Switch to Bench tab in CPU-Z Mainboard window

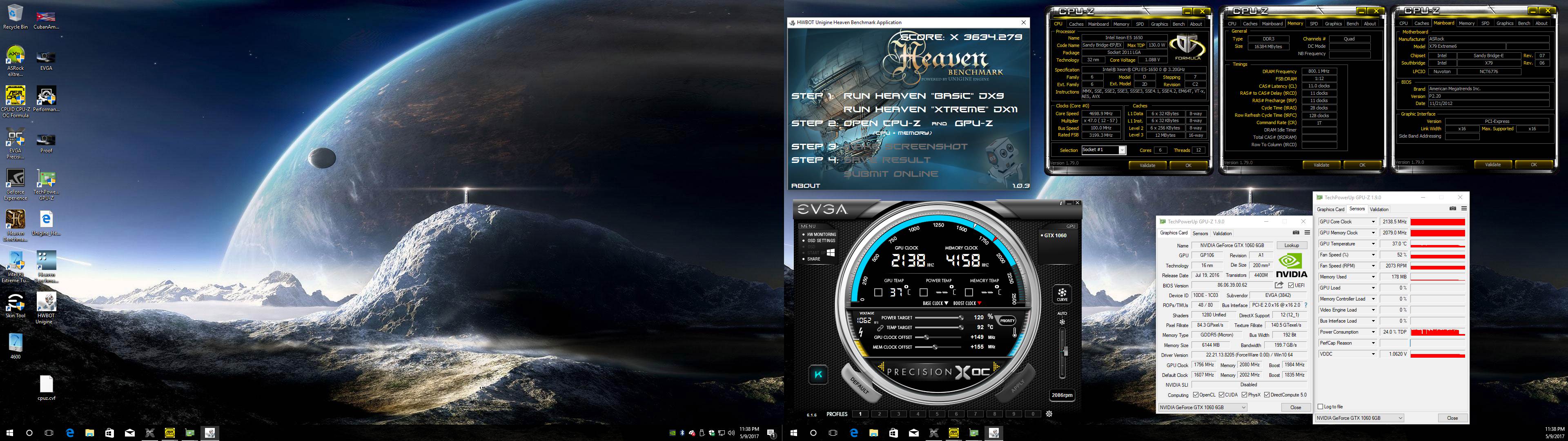pyautogui.click(x=1524, y=24)
